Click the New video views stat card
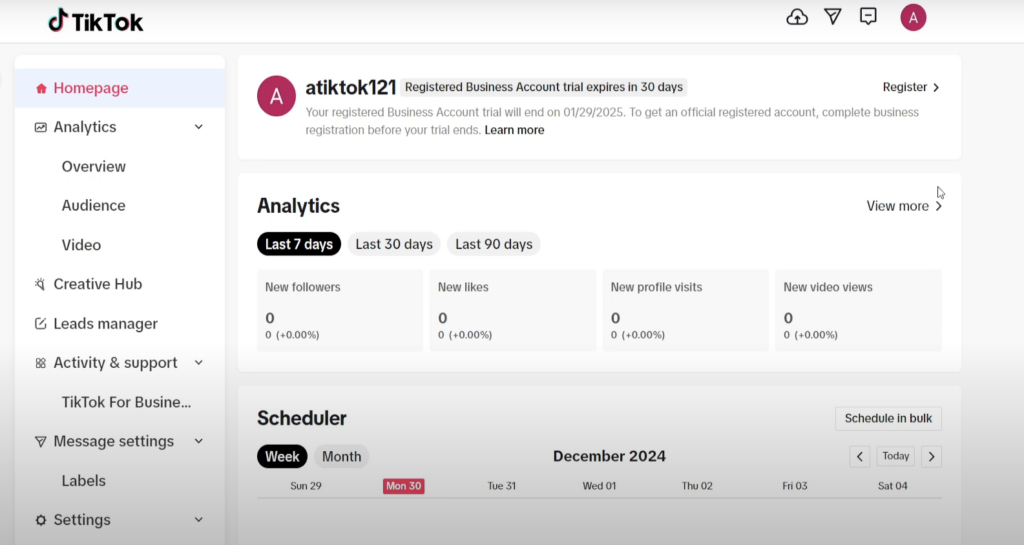 click(858, 311)
